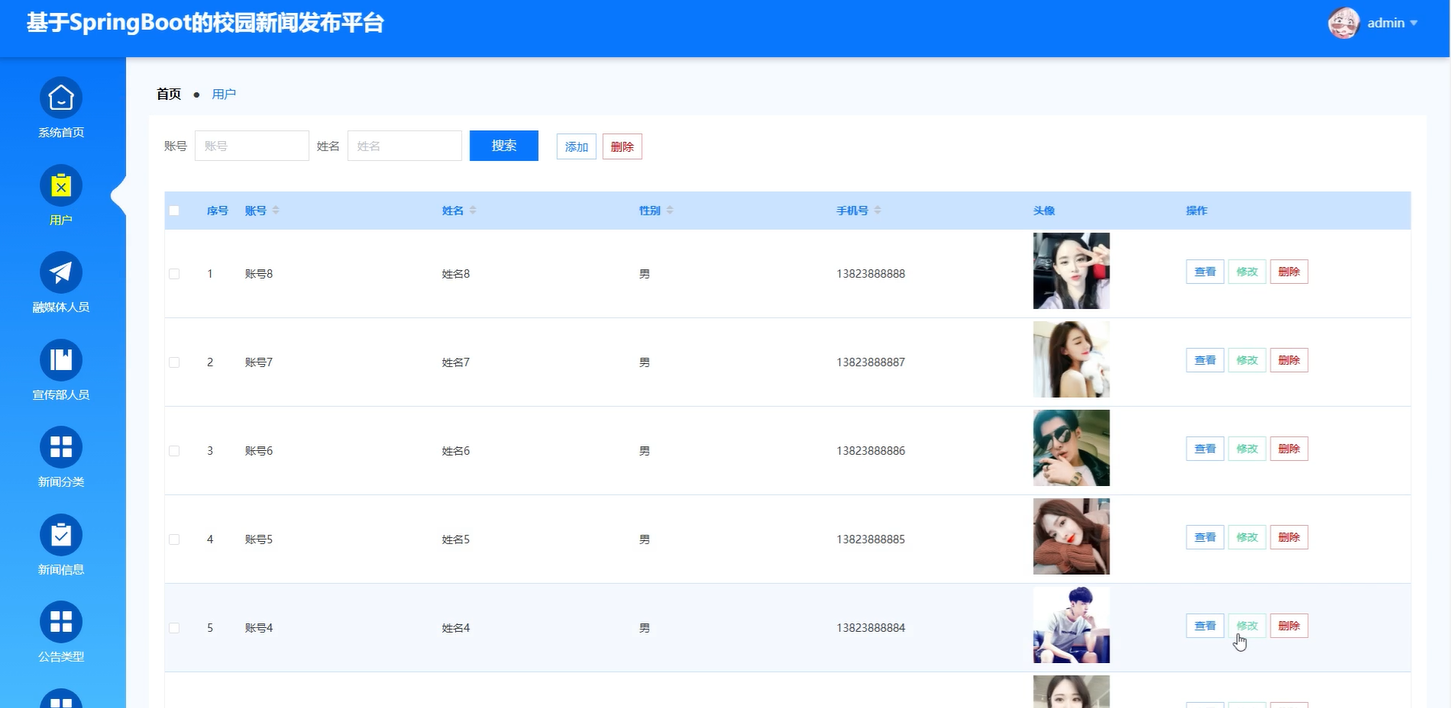The width and height of the screenshot is (1451, 708).
Task: Delete 账号6 row
Action: click(x=1289, y=449)
